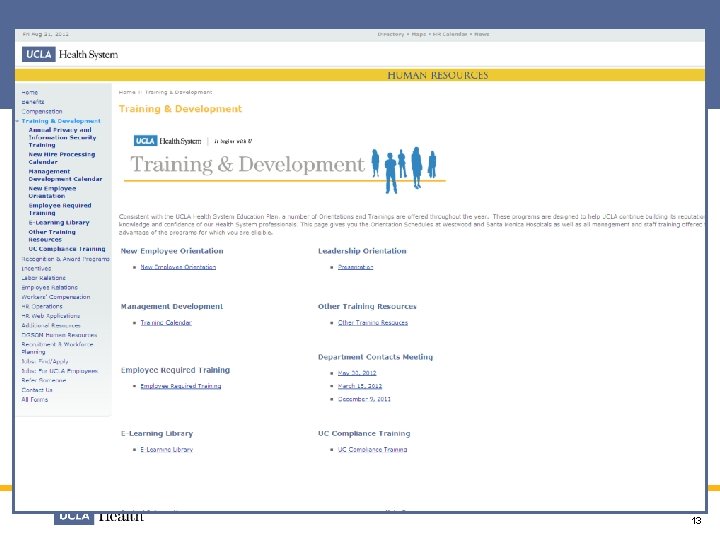Open the UC Compliance Training bulleted link
720x540 pixels.
click(x=372, y=450)
